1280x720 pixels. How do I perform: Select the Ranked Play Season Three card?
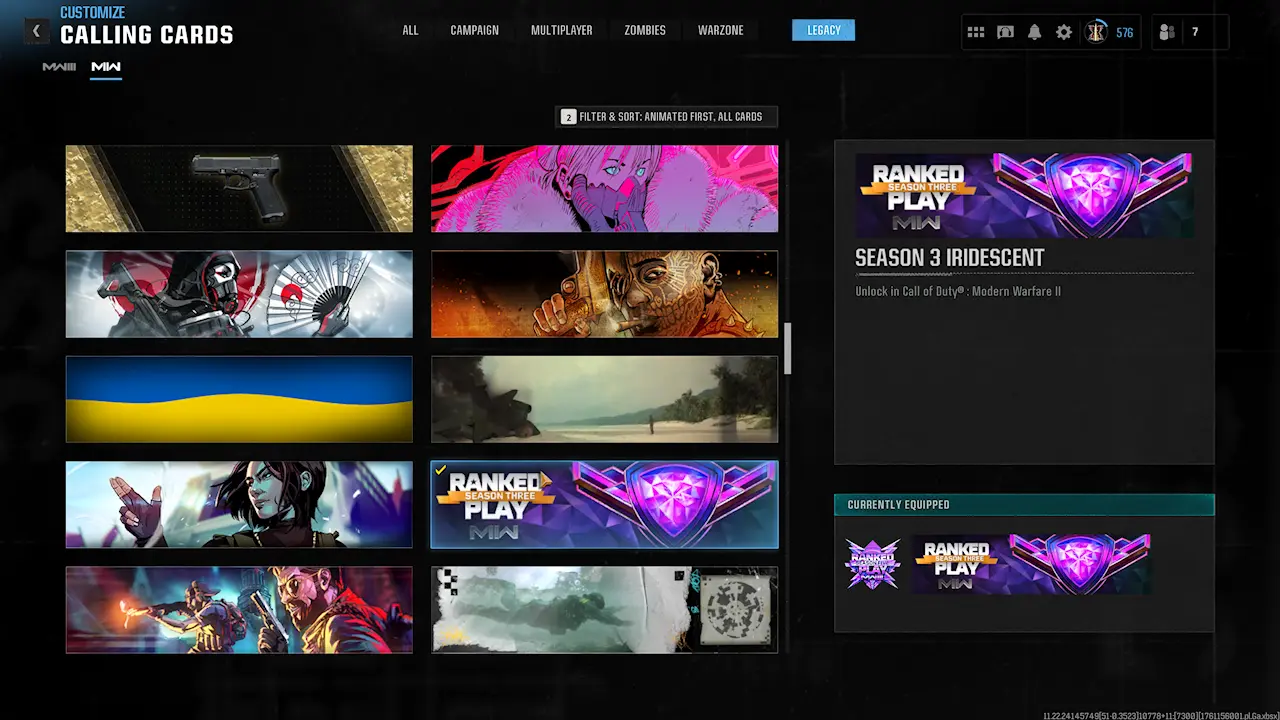point(604,504)
